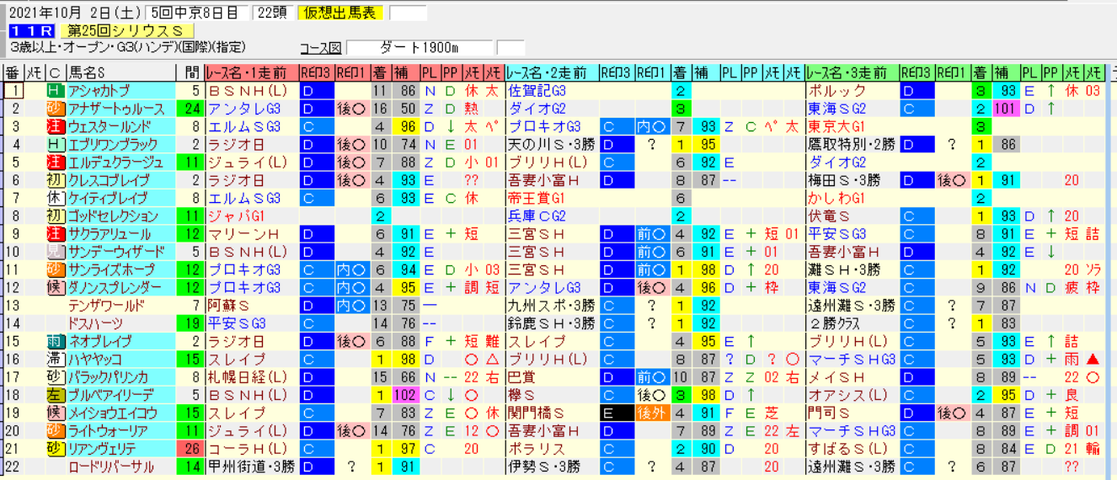1117x480 pixels.
Task: Click the 休 badge beside ケイティブレイブ
Action: (54, 197)
